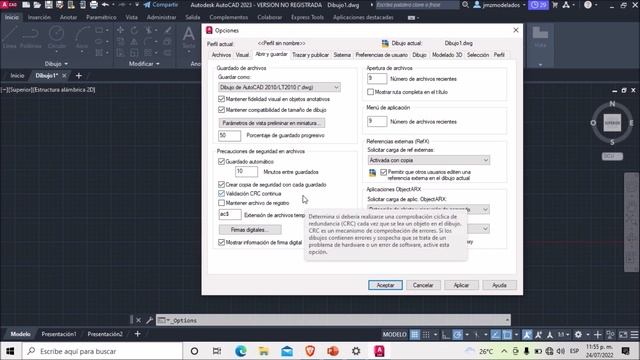Switch to the Archivos tab
The height and width of the screenshot is (360, 640).
(x=221, y=55)
